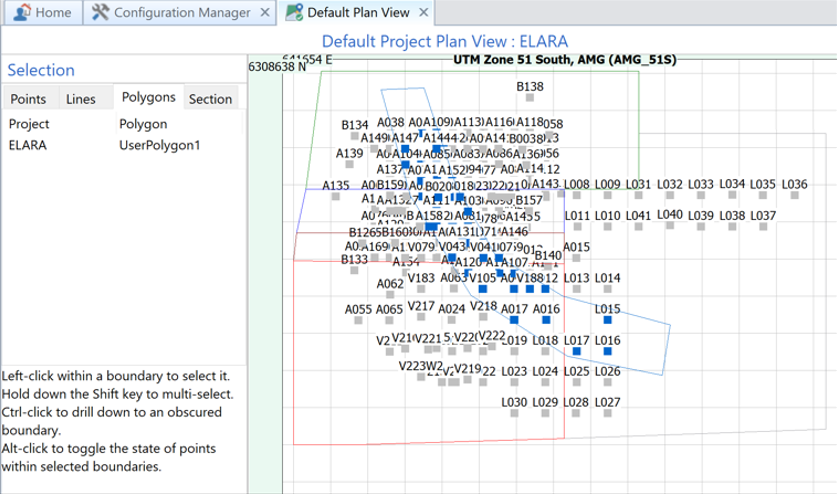Select the blue point marker under L016

click(x=607, y=353)
